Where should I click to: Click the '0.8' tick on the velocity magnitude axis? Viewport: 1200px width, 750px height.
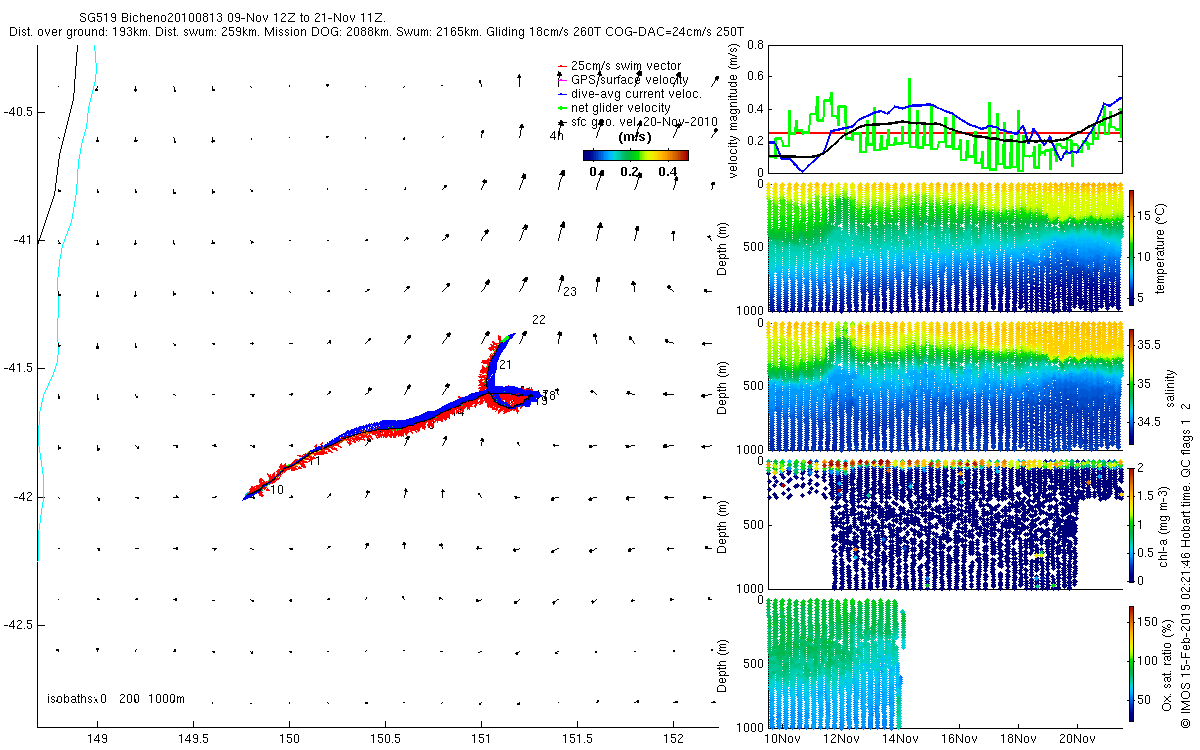click(x=754, y=45)
